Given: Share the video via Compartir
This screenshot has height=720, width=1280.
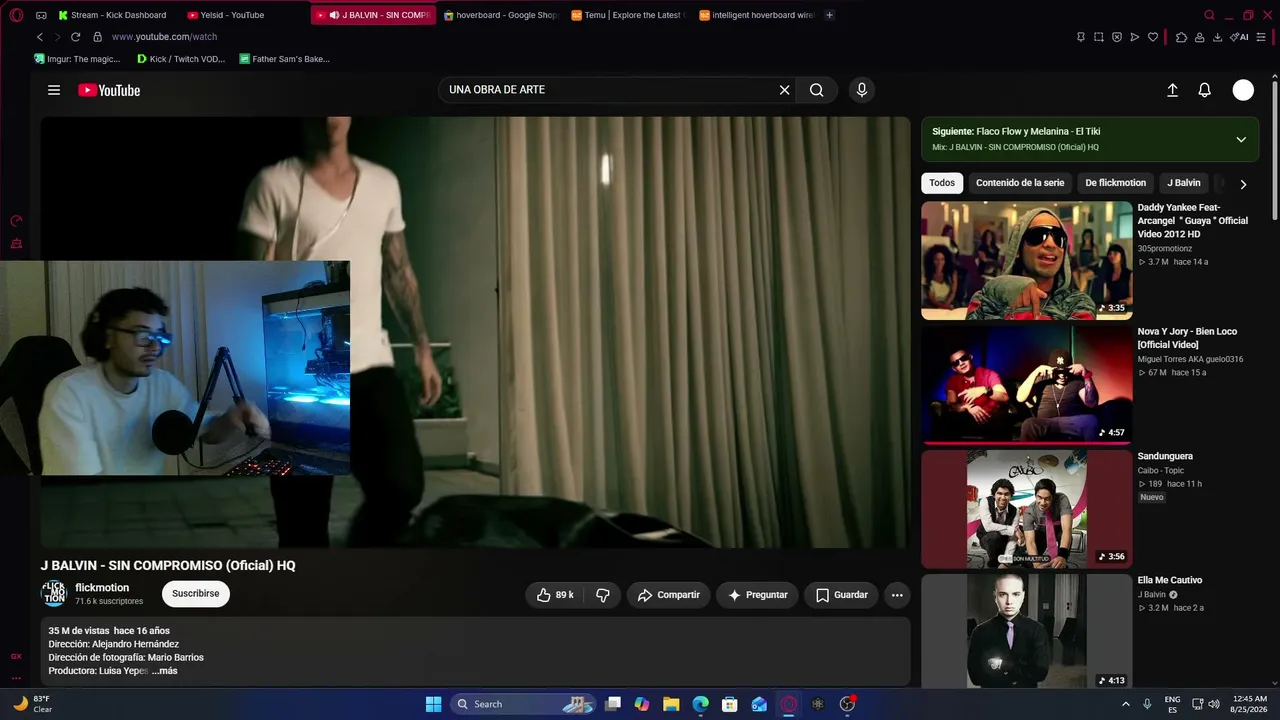Looking at the screenshot, I should pyautogui.click(x=669, y=595).
